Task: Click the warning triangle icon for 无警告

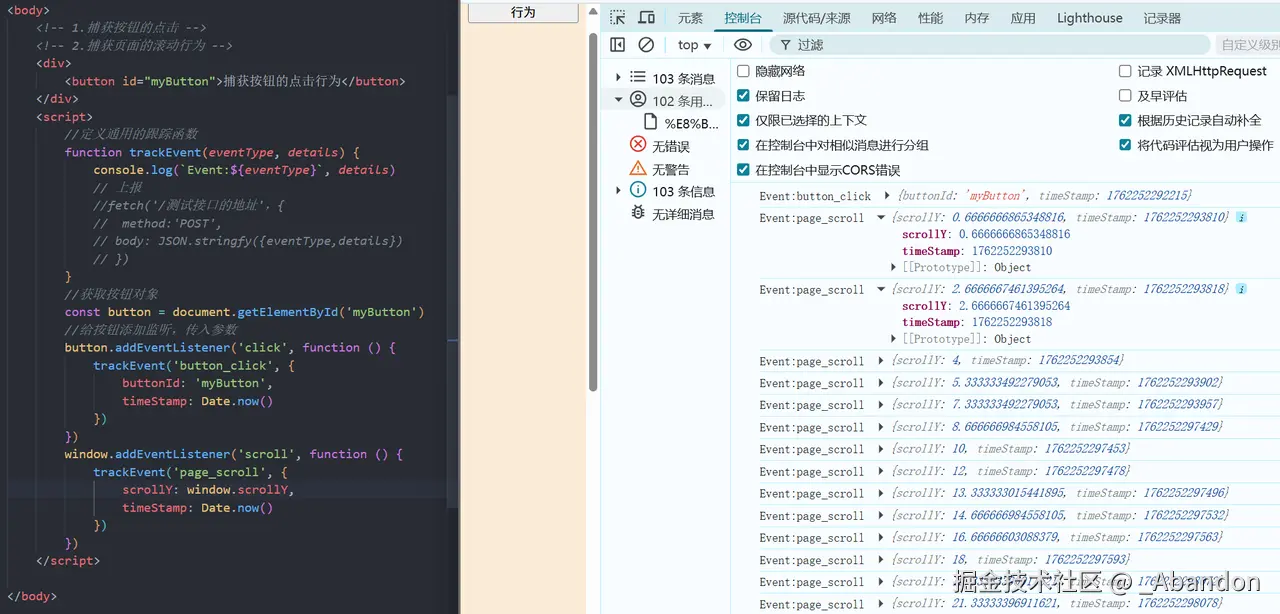Action: pos(637,168)
